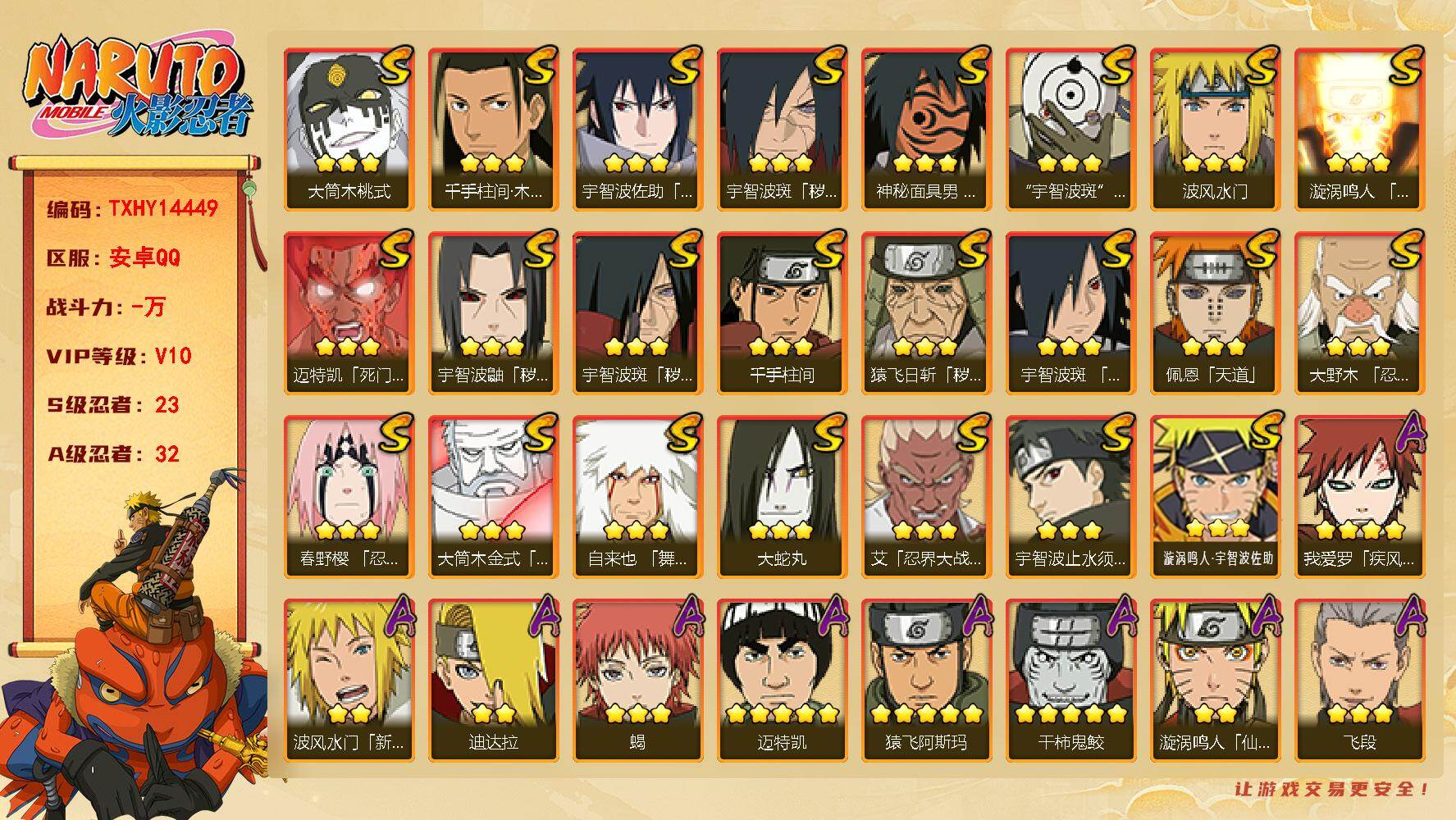Select the 猿飞阿斯玛 card
This screenshot has width=1456, height=820.
coord(927,681)
